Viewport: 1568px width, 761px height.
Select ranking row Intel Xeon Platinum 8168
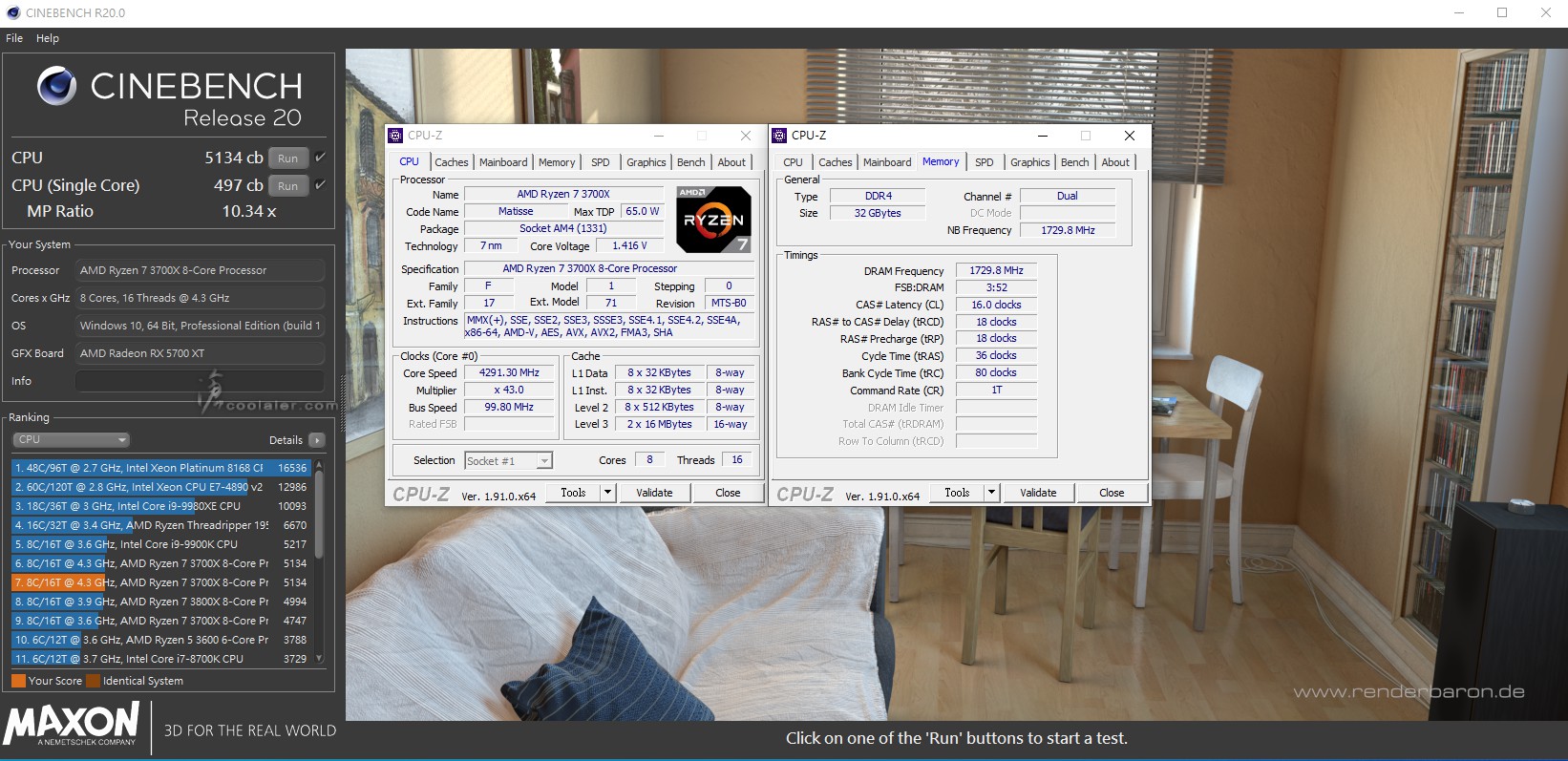pos(160,468)
